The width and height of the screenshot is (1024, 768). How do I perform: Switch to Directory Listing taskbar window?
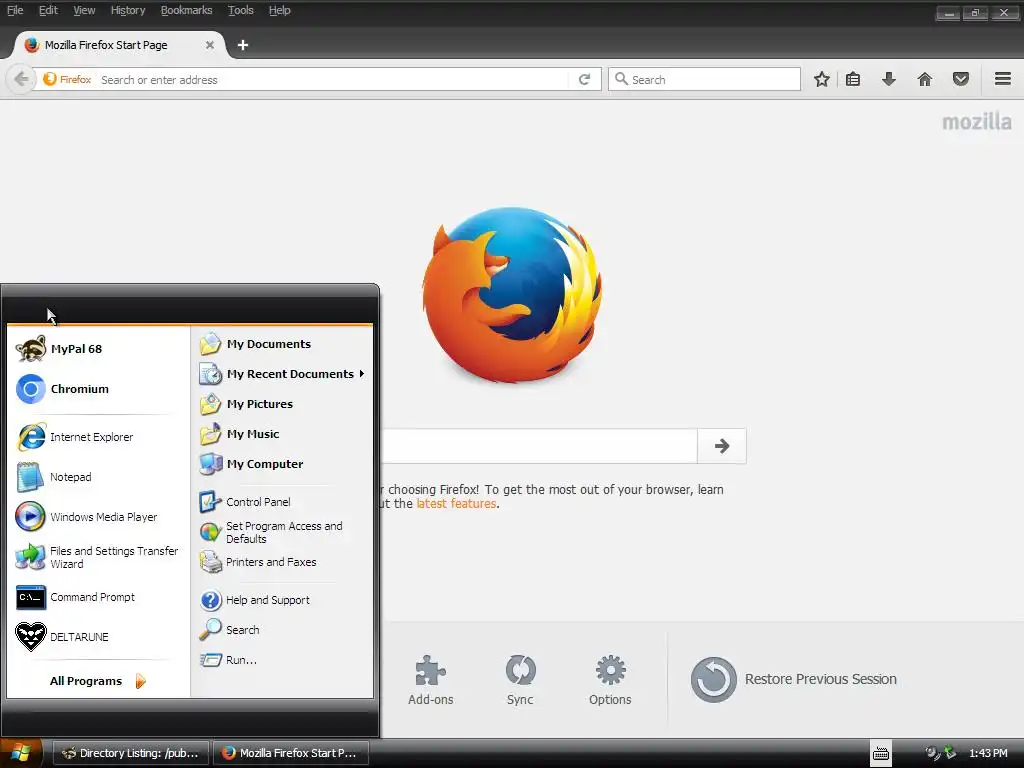[x=130, y=753]
